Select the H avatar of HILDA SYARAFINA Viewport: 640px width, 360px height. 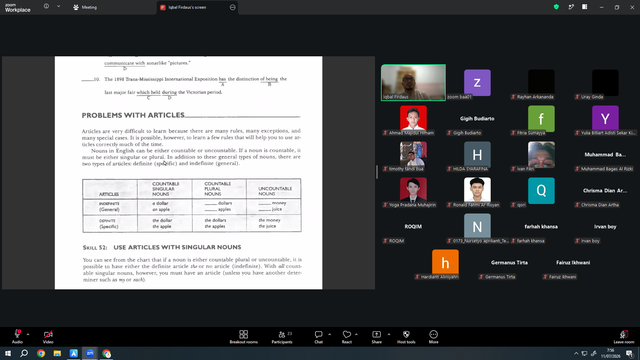[x=477, y=154]
